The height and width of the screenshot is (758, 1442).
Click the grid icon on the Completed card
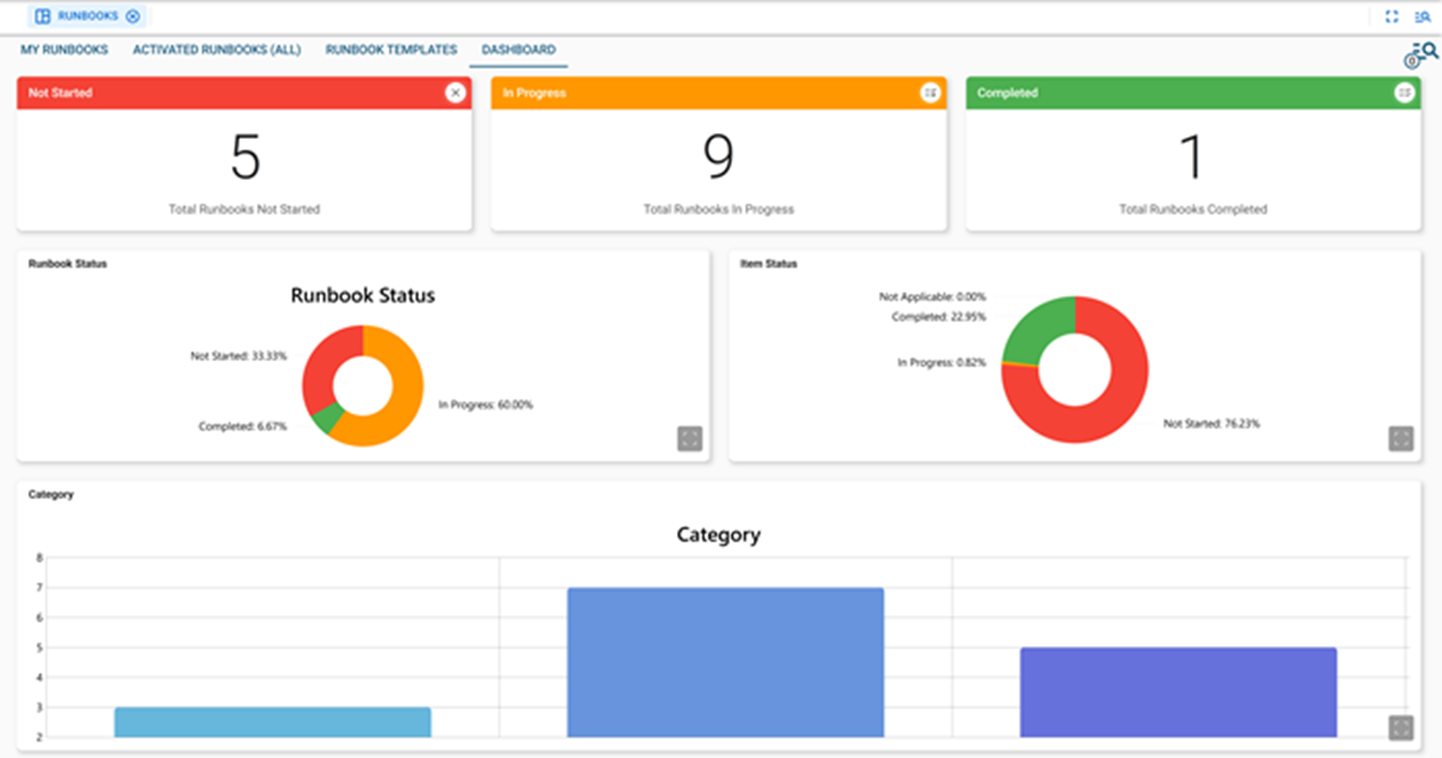click(1405, 92)
